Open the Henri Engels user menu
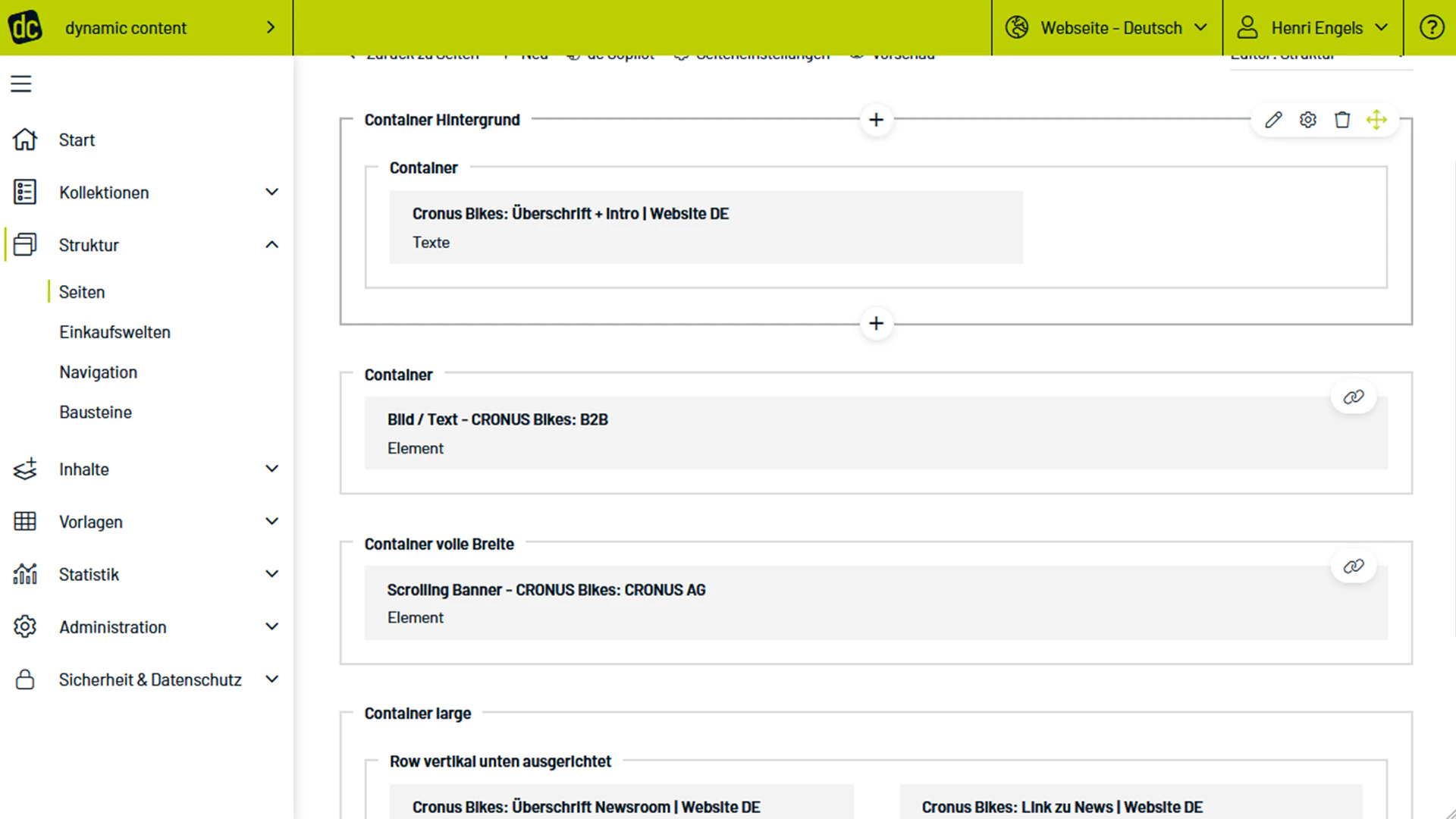Image resolution: width=1456 pixels, height=819 pixels. [x=1313, y=27]
